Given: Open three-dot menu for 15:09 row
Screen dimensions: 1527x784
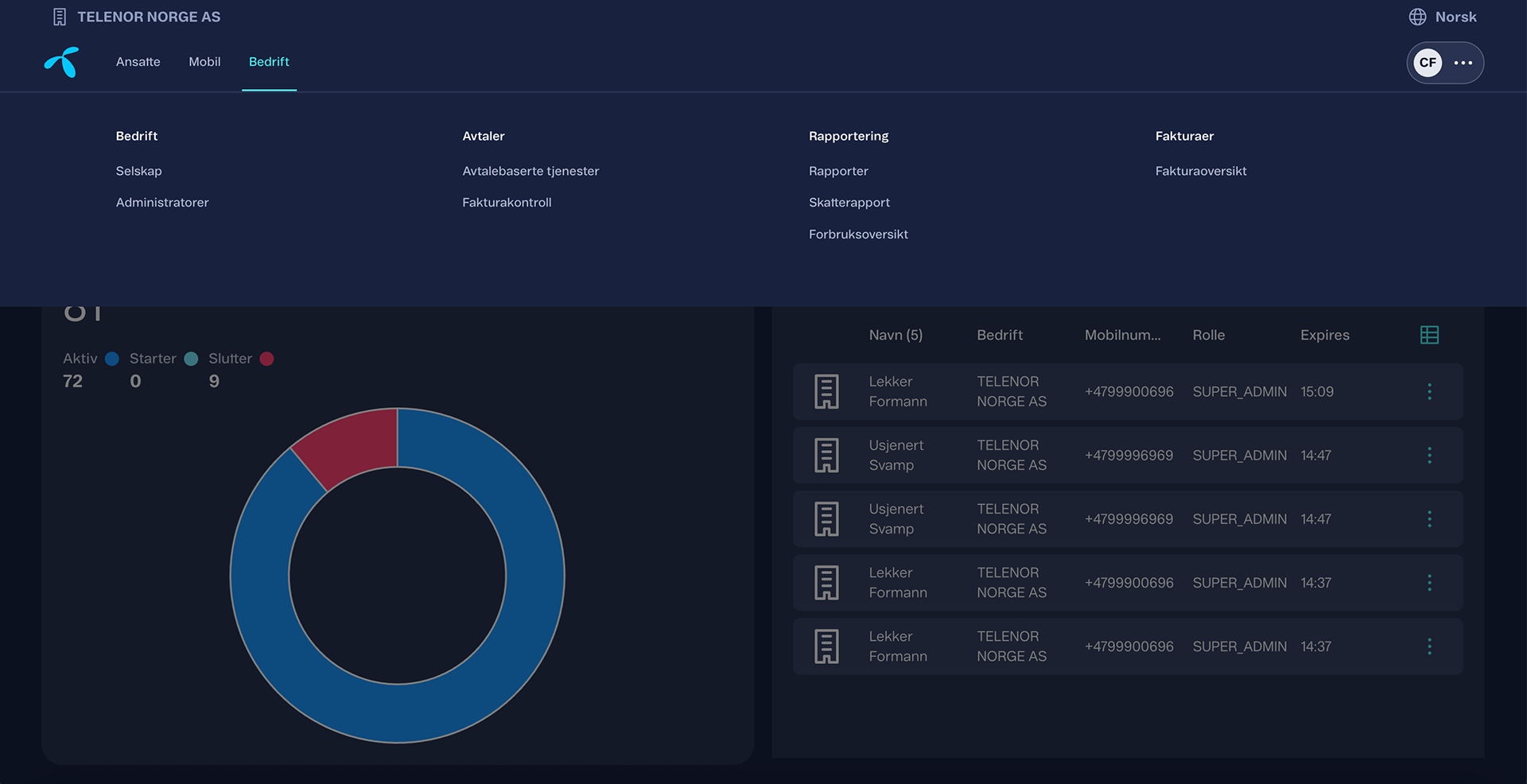Looking at the screenshot, I should [x=1429, y=391].
